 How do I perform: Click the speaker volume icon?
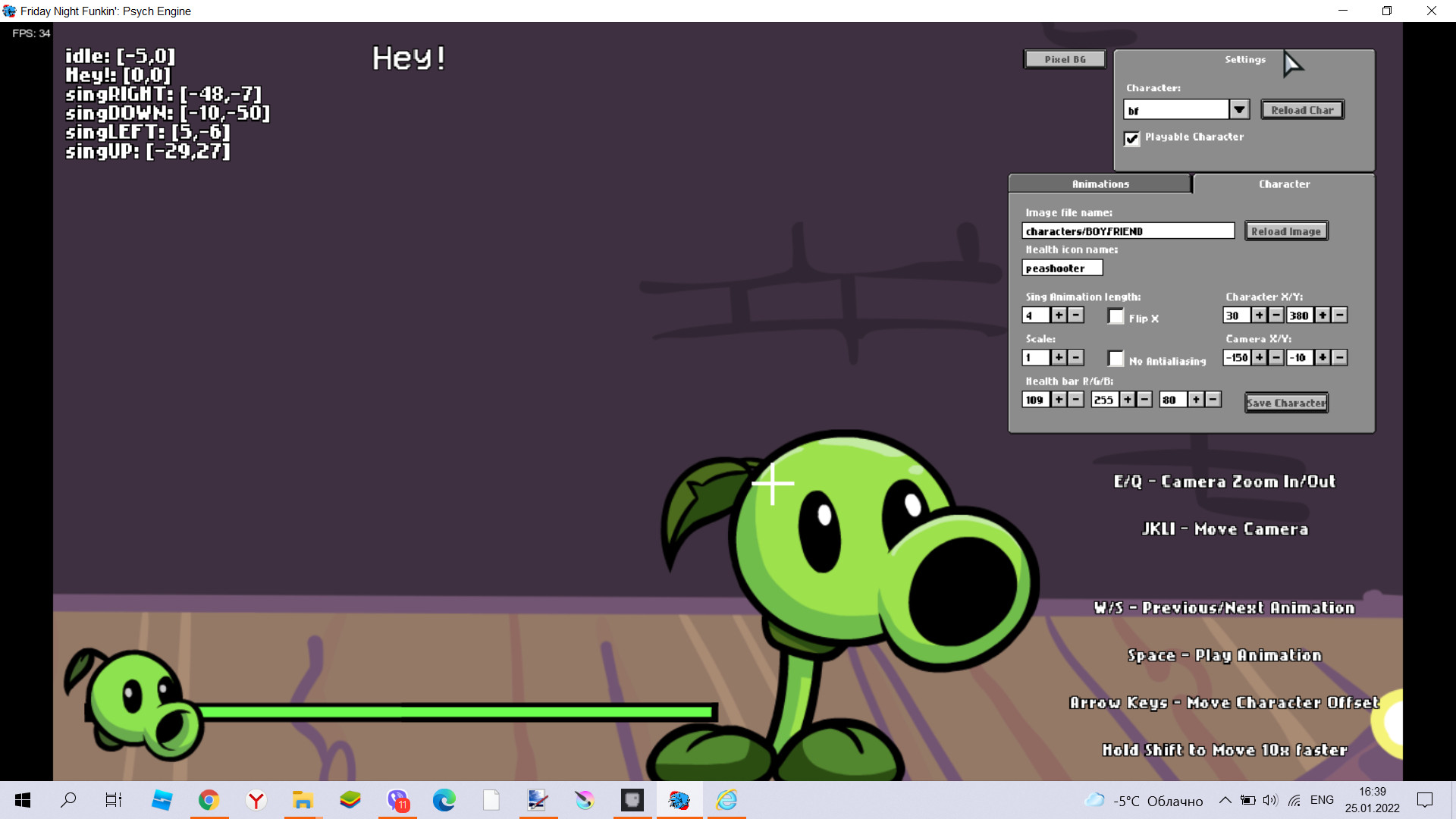pos(1270,799)
